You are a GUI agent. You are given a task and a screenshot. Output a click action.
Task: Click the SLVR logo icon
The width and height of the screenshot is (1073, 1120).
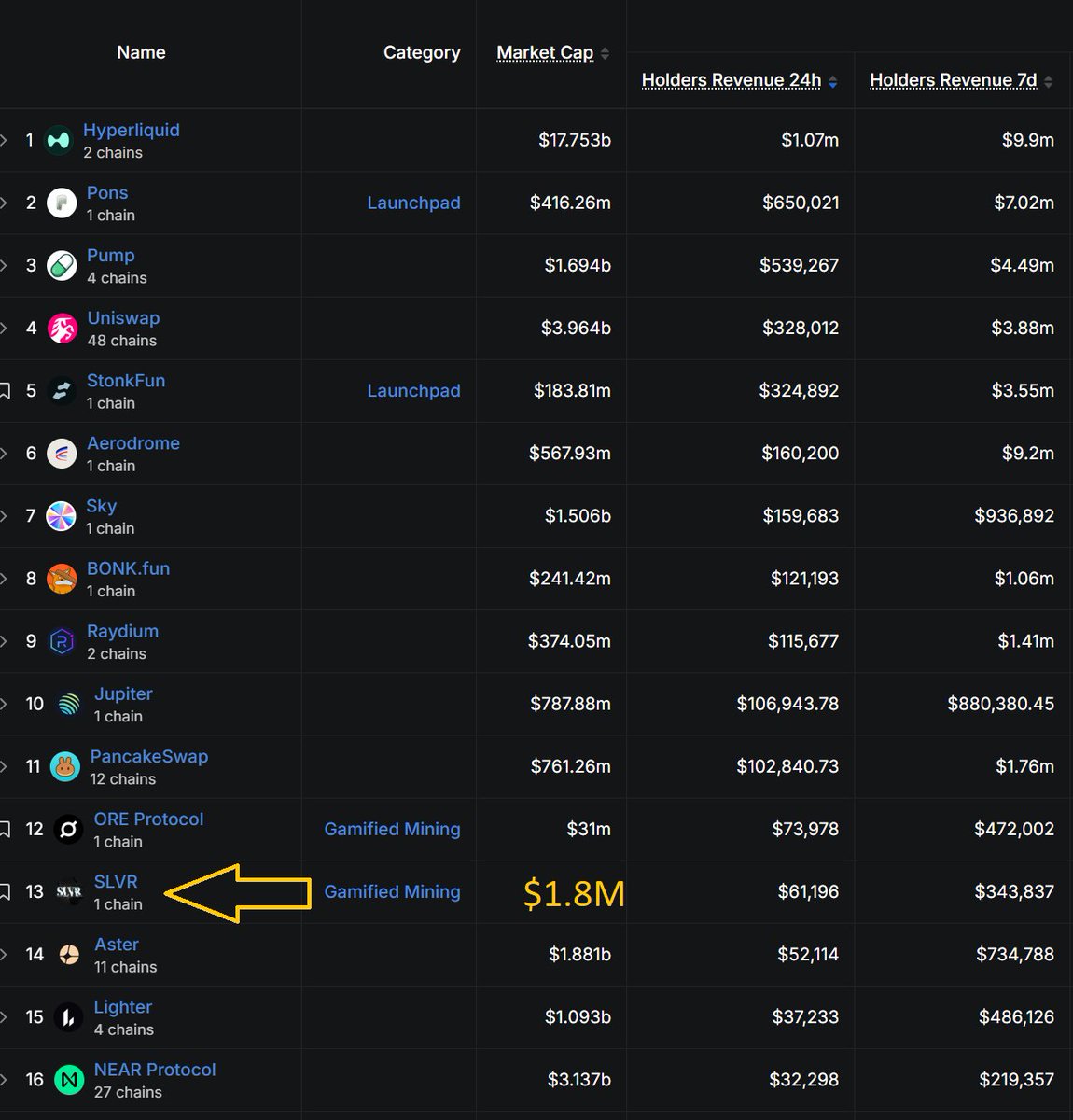69,891
